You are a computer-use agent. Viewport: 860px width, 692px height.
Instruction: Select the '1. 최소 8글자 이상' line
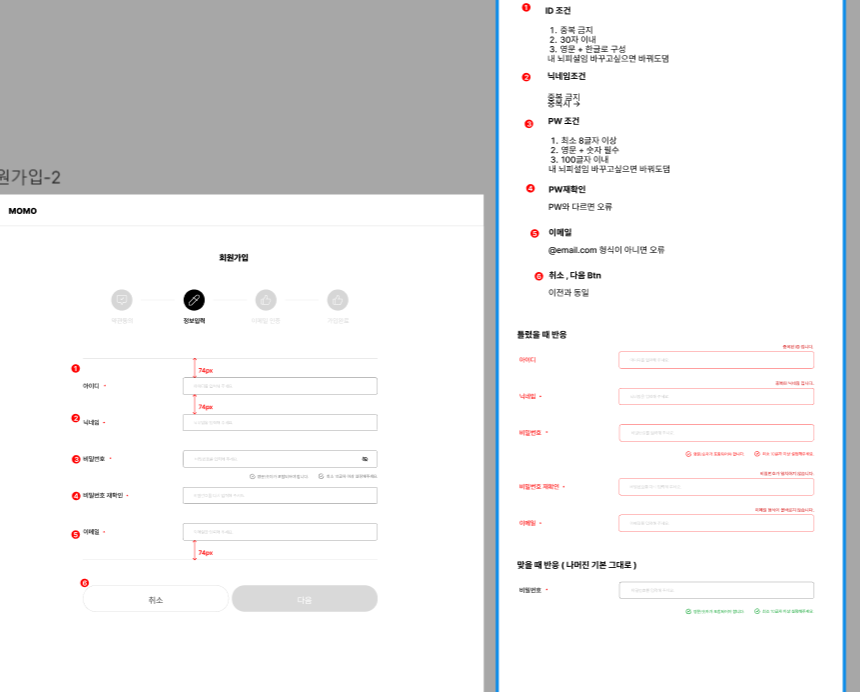pyautogui.click(x=584, y=140)
